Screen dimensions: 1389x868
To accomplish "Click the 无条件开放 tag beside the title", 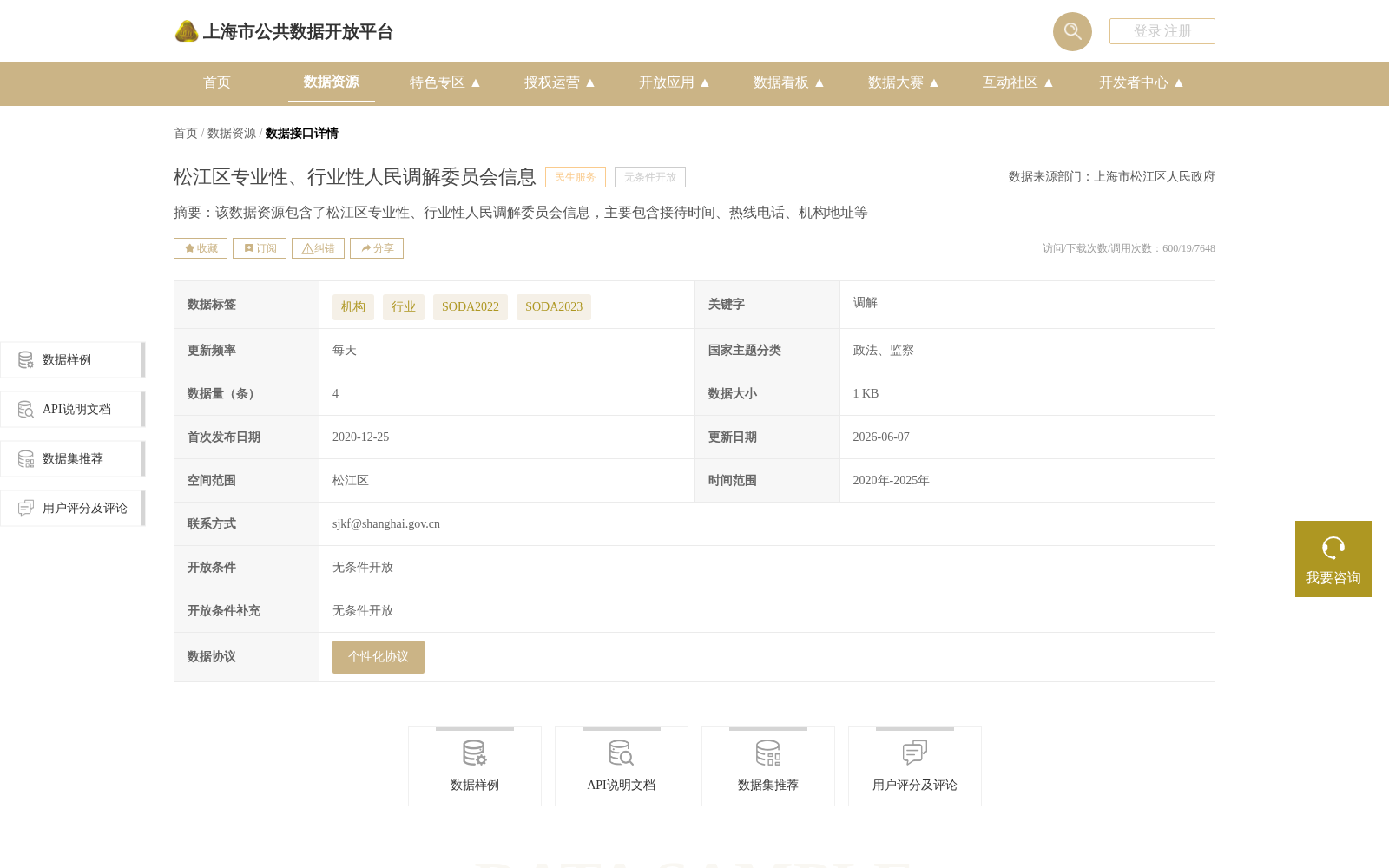I will 650,177.
